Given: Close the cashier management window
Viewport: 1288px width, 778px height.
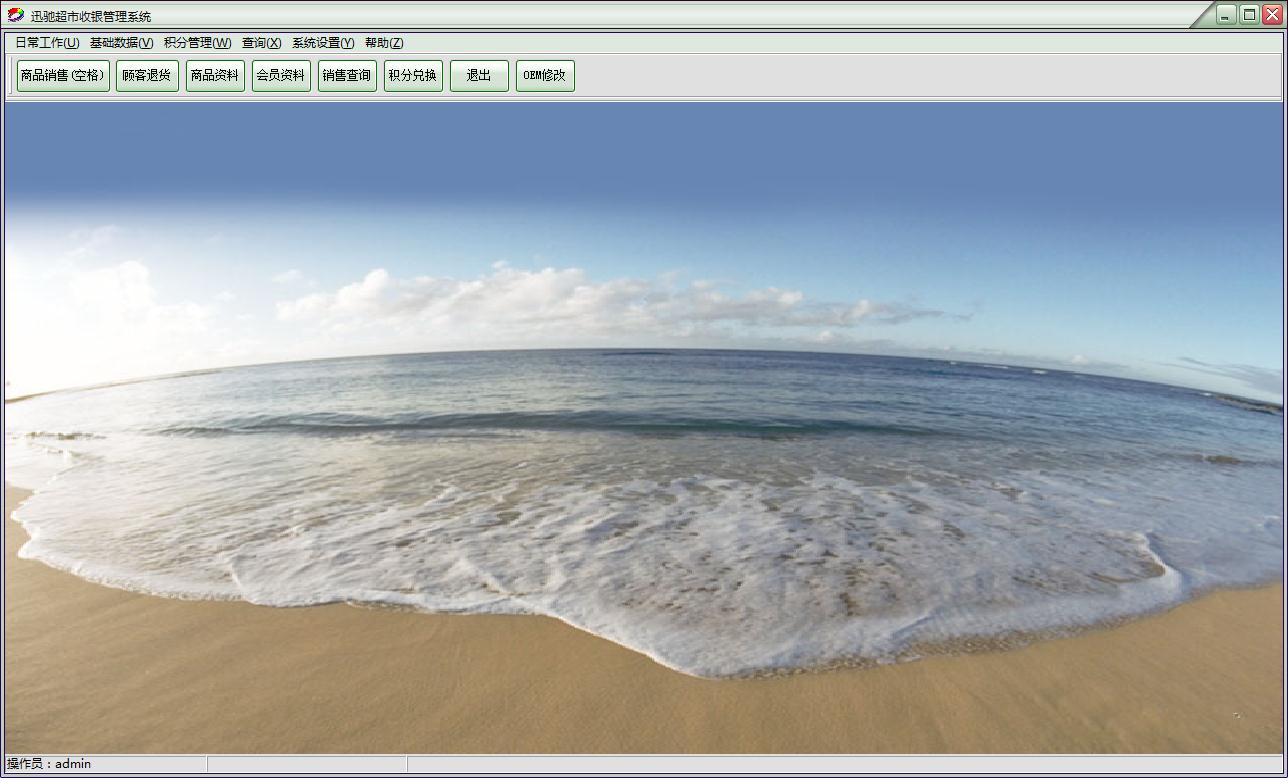Looking at the screenshot, I should coord(1272,15).
